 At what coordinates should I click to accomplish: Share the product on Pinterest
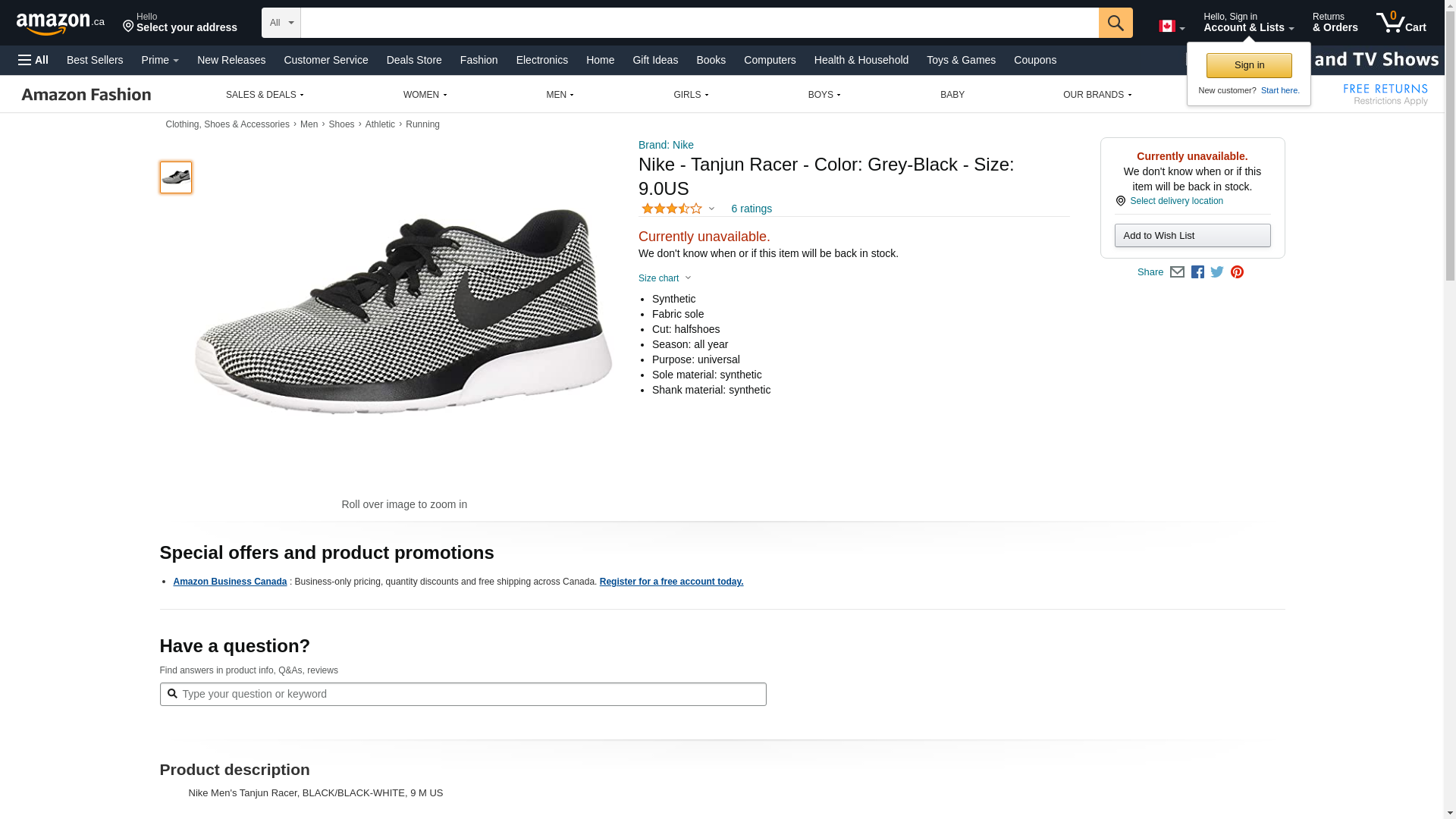tap(1237, 272)
